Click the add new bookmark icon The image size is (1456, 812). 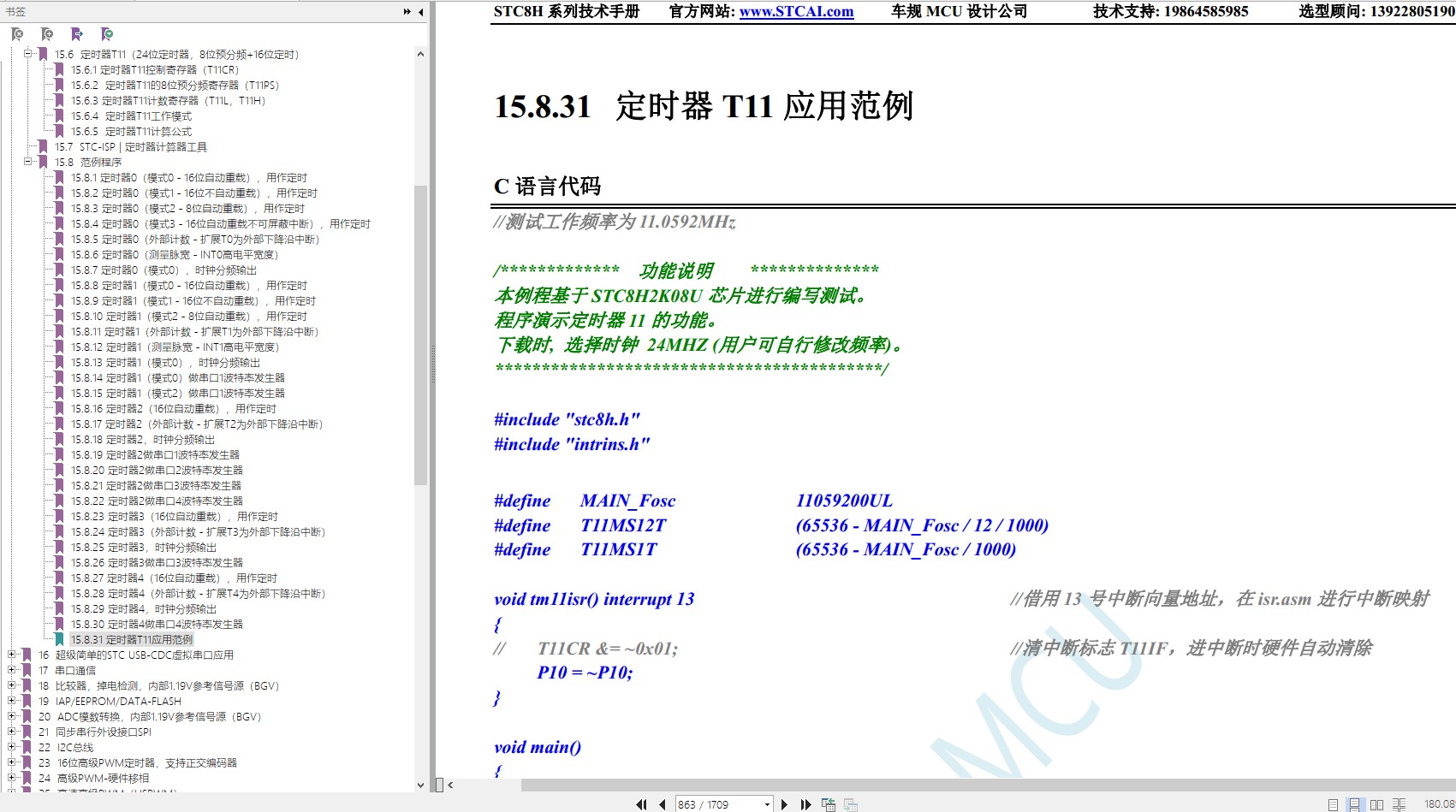pos(47,34)
